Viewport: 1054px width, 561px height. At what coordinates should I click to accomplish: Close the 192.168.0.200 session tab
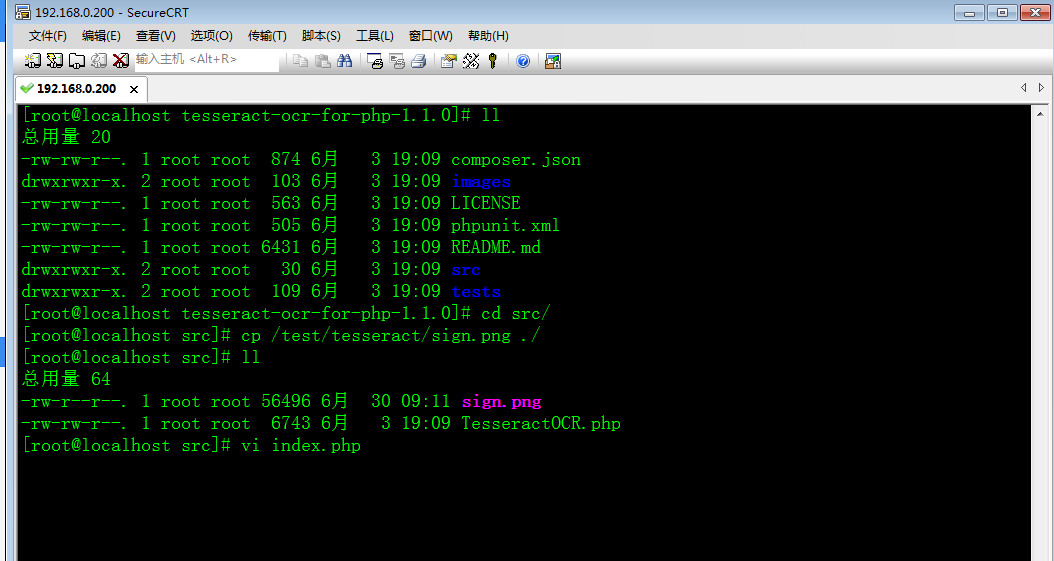click(x=134, y=89)
